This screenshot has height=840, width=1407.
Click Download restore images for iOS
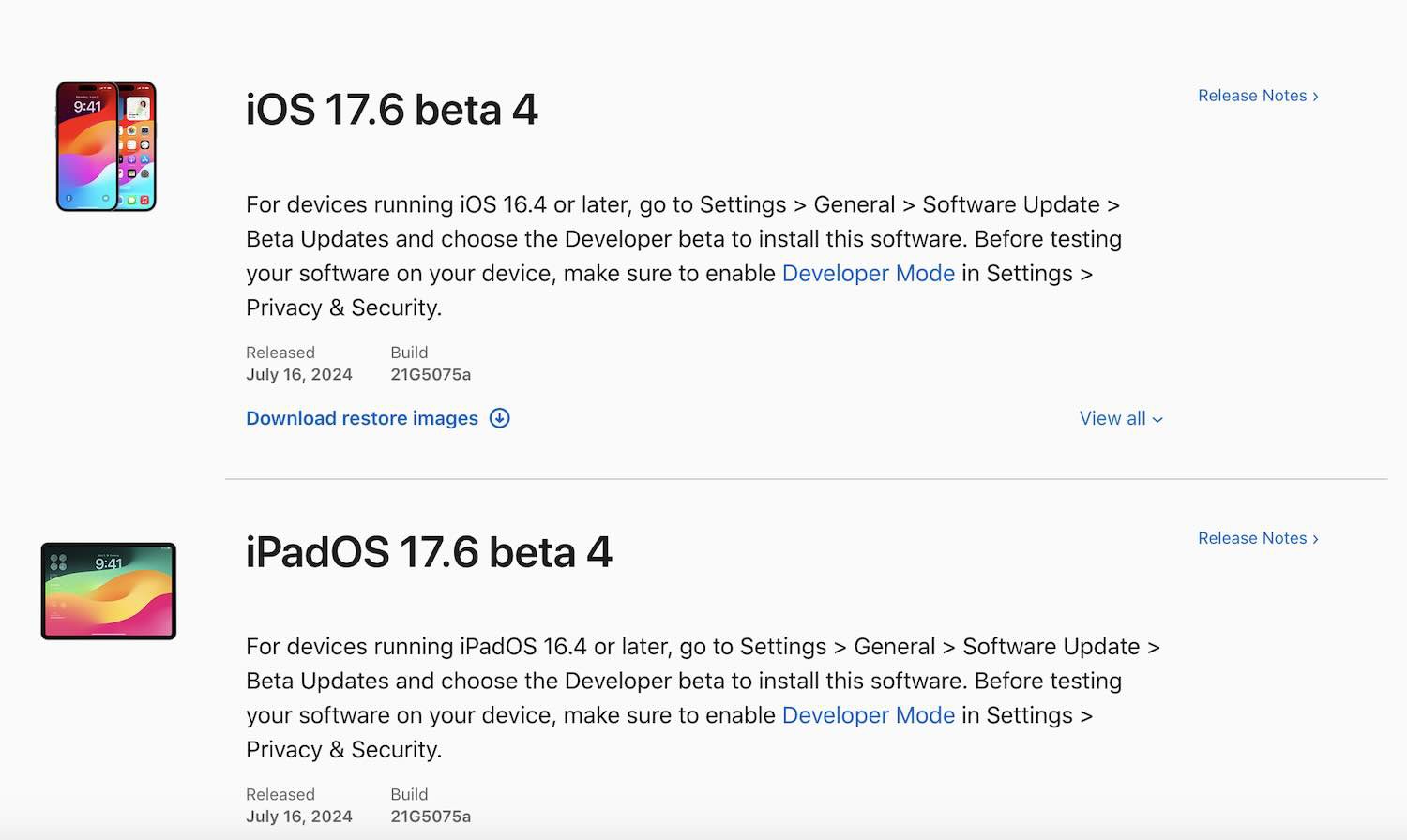pos(363,418)
